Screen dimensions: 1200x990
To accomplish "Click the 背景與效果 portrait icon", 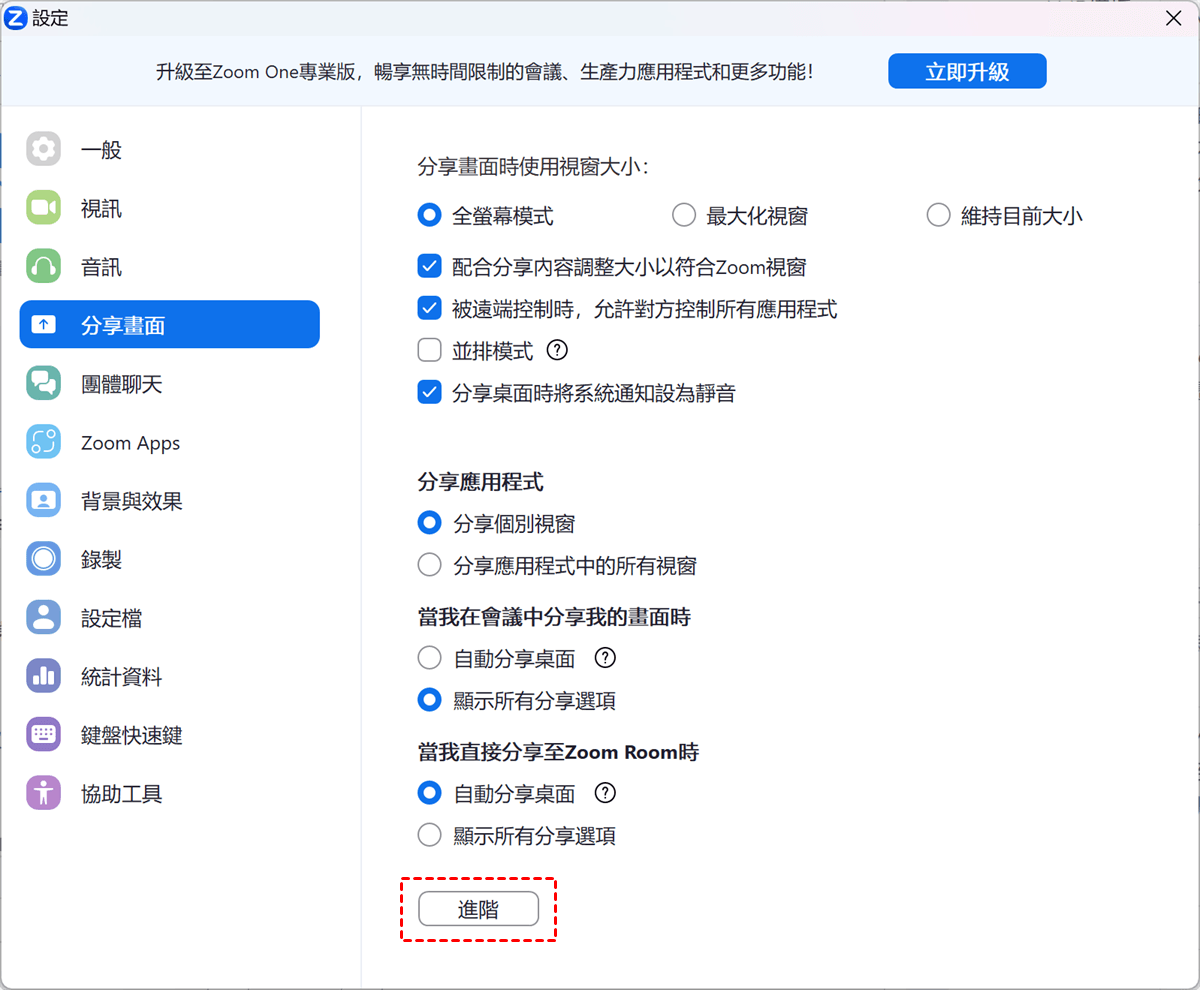I will coord(43,501).
